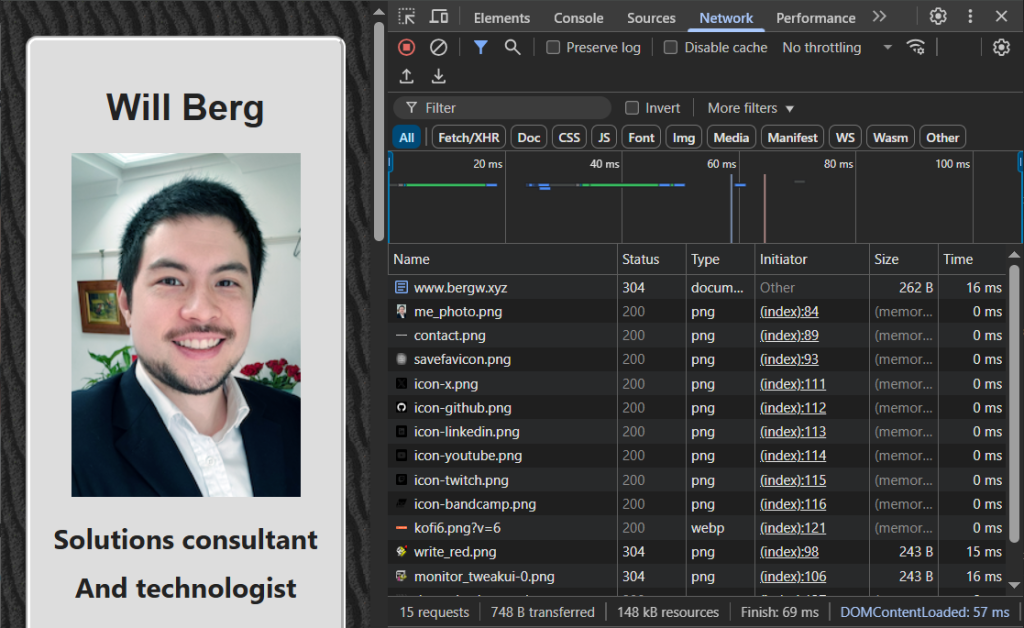Viewport: 1024px width, 628px height.
Task: Expand the More filters dropdown
Action: click(x=750, y=108)
